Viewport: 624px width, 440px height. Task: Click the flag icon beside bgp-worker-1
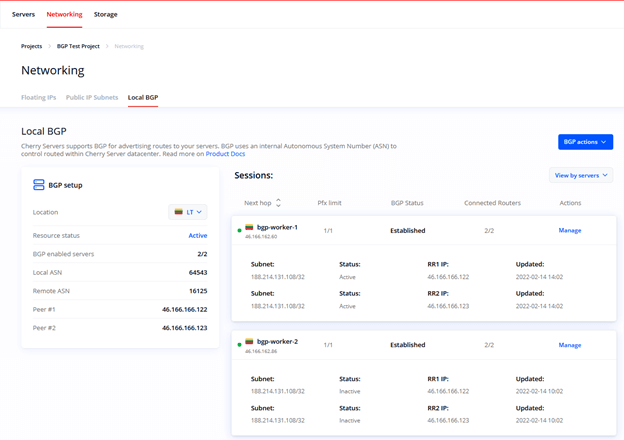(250, 228)
